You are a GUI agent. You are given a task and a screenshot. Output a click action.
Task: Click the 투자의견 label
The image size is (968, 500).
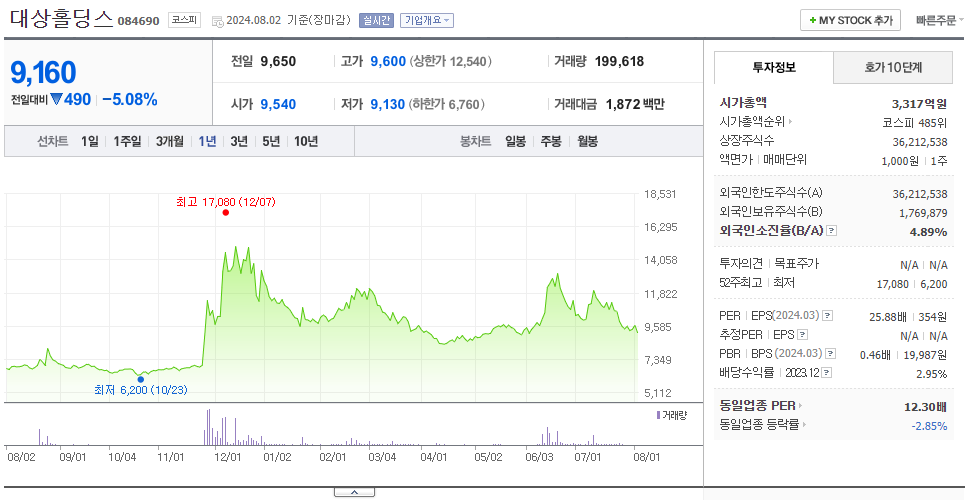point(741,264)
